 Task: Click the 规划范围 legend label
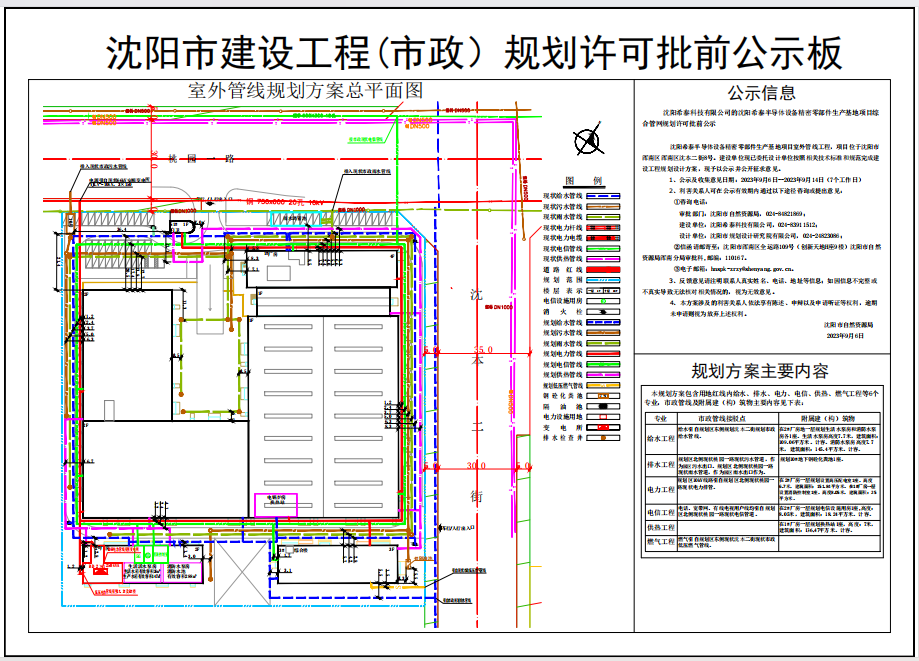pos(563,280)
